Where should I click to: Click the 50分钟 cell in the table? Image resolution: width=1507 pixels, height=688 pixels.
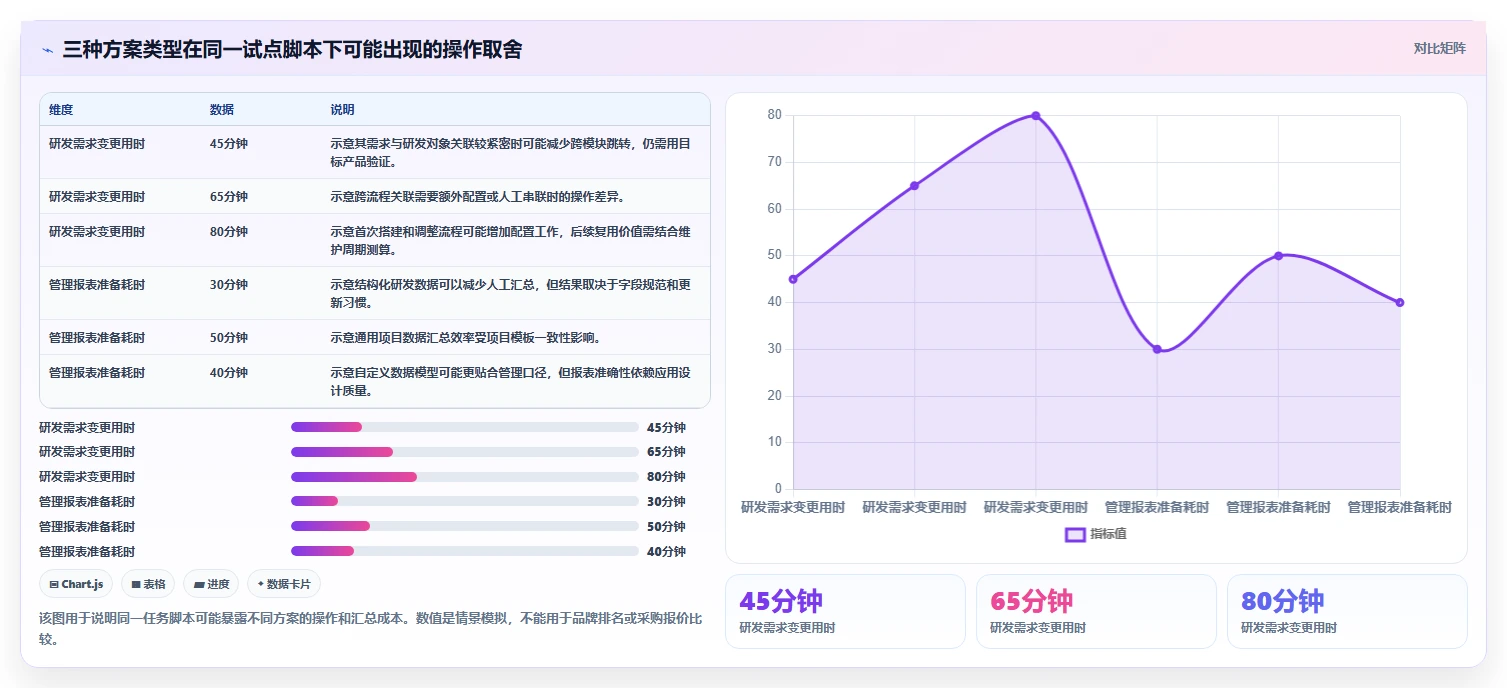click(229, 338)
